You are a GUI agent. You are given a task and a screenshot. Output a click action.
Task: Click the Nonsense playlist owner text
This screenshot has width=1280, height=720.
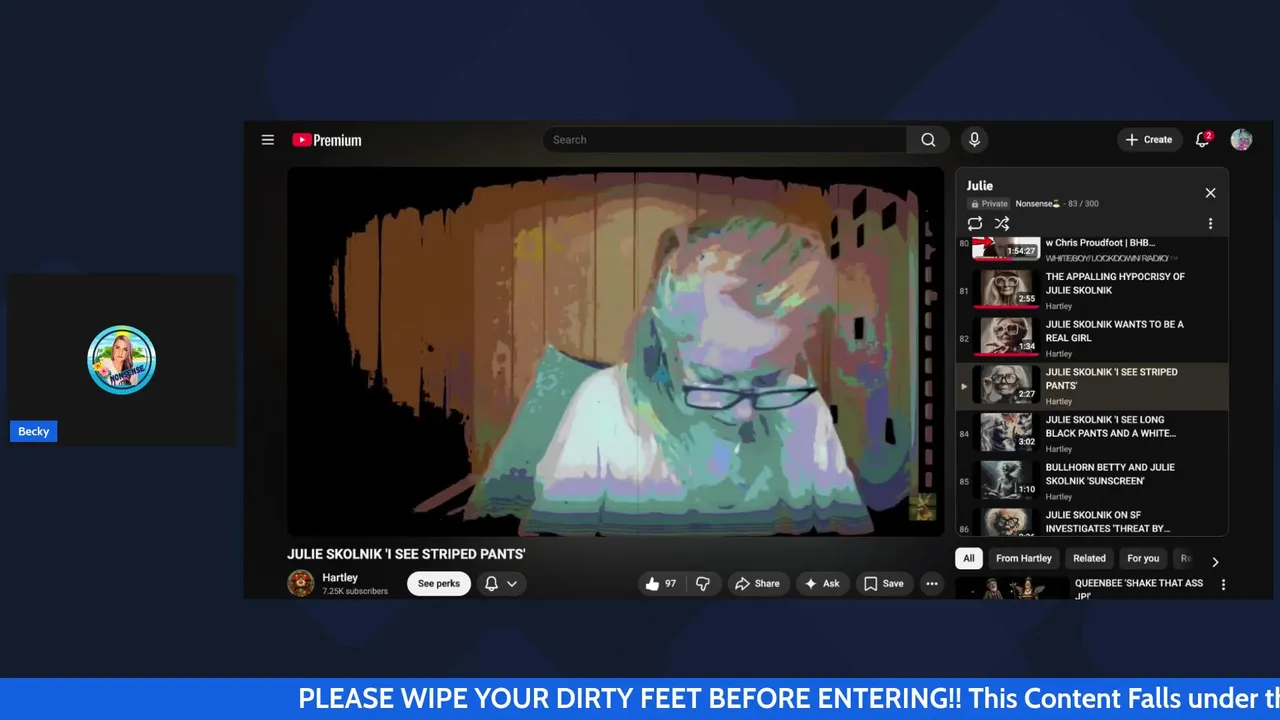(1037, 203)
